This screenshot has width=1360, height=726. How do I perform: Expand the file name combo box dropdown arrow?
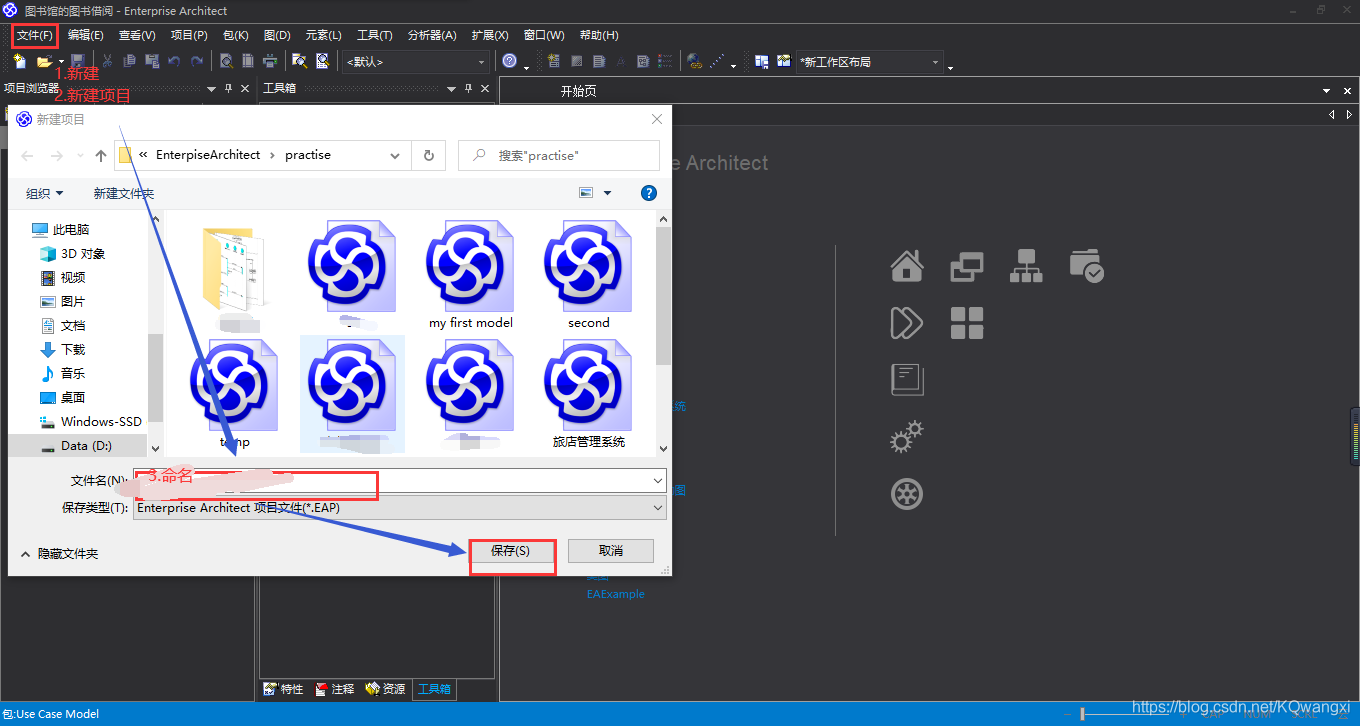tap(657, 481)
